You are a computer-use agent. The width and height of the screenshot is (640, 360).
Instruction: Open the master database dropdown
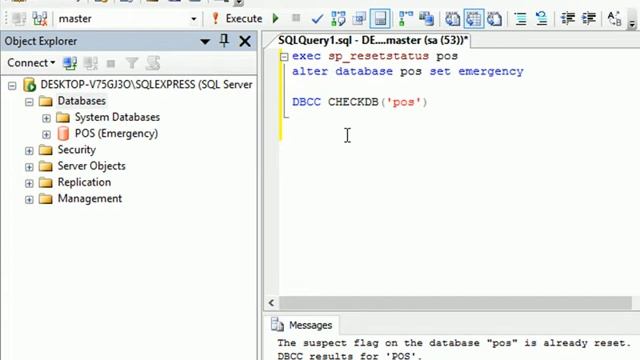(193, 19)
